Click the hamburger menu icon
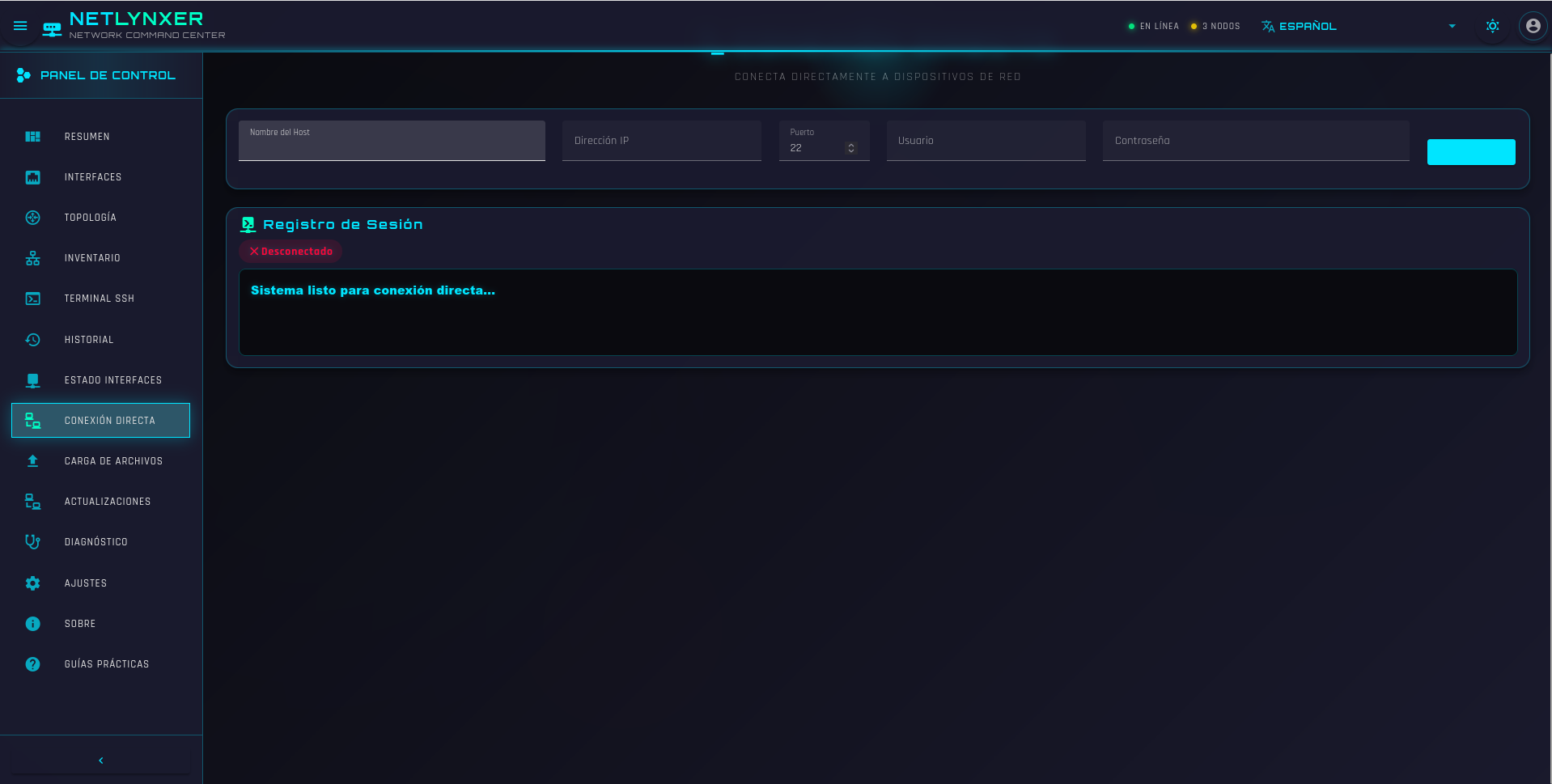 click(x=20, y=26)
